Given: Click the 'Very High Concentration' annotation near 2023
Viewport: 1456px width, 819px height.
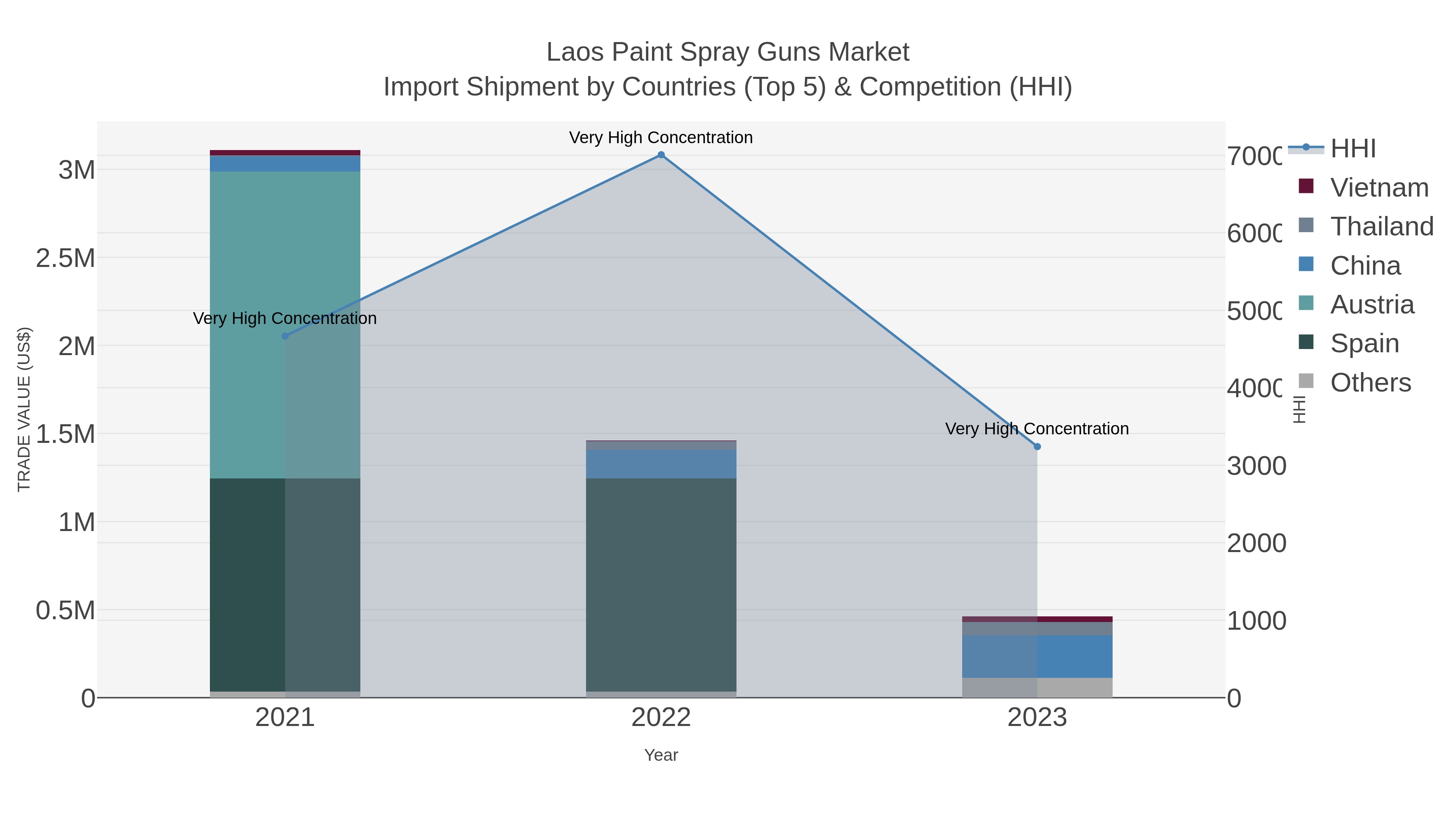Looking at the screenshot, I should tap(1037, 428).
